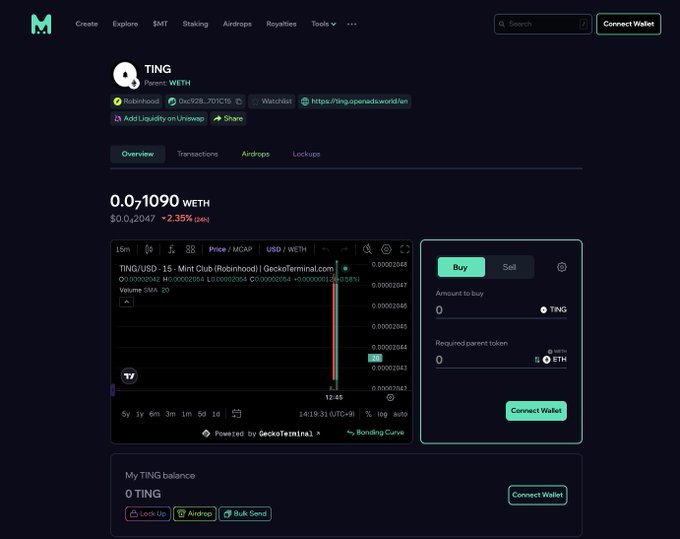Switch parent token ETH/WETH swap icon
The image size is (680, 539).
click(x=537, y=359)
